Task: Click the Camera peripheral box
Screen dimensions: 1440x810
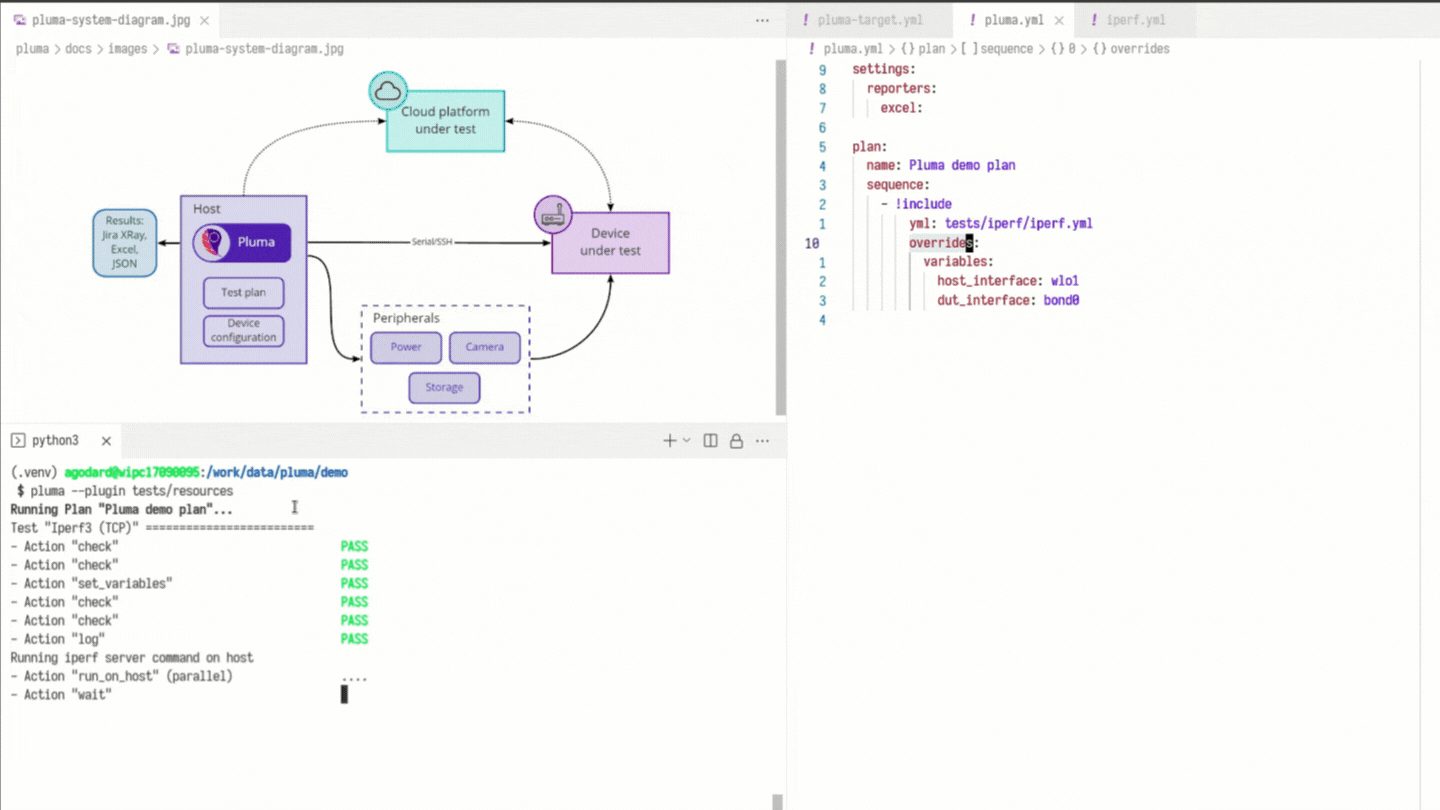Action: (x=485, y=347)
